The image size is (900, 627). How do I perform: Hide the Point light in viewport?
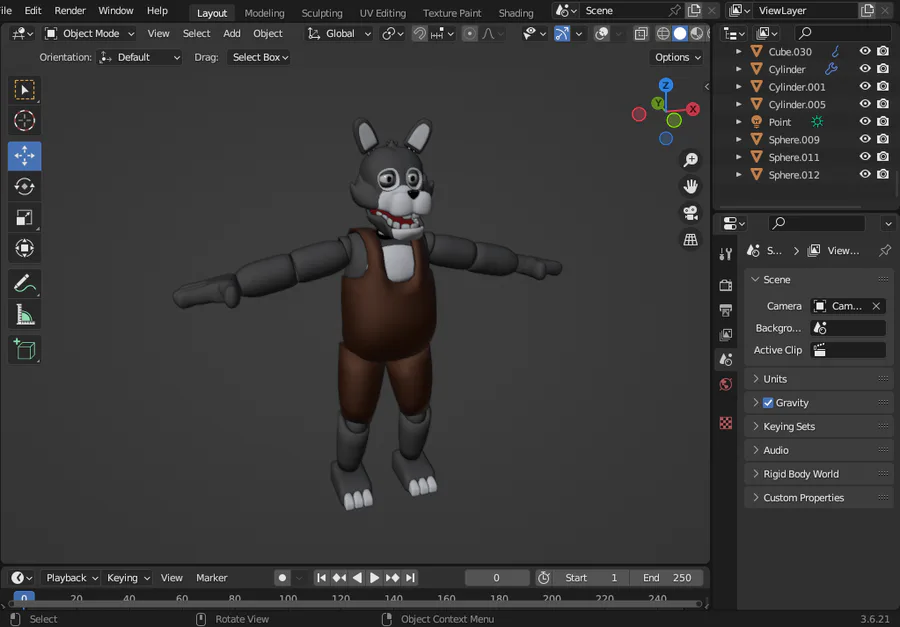pyautogui.click(x=865, y=121)
